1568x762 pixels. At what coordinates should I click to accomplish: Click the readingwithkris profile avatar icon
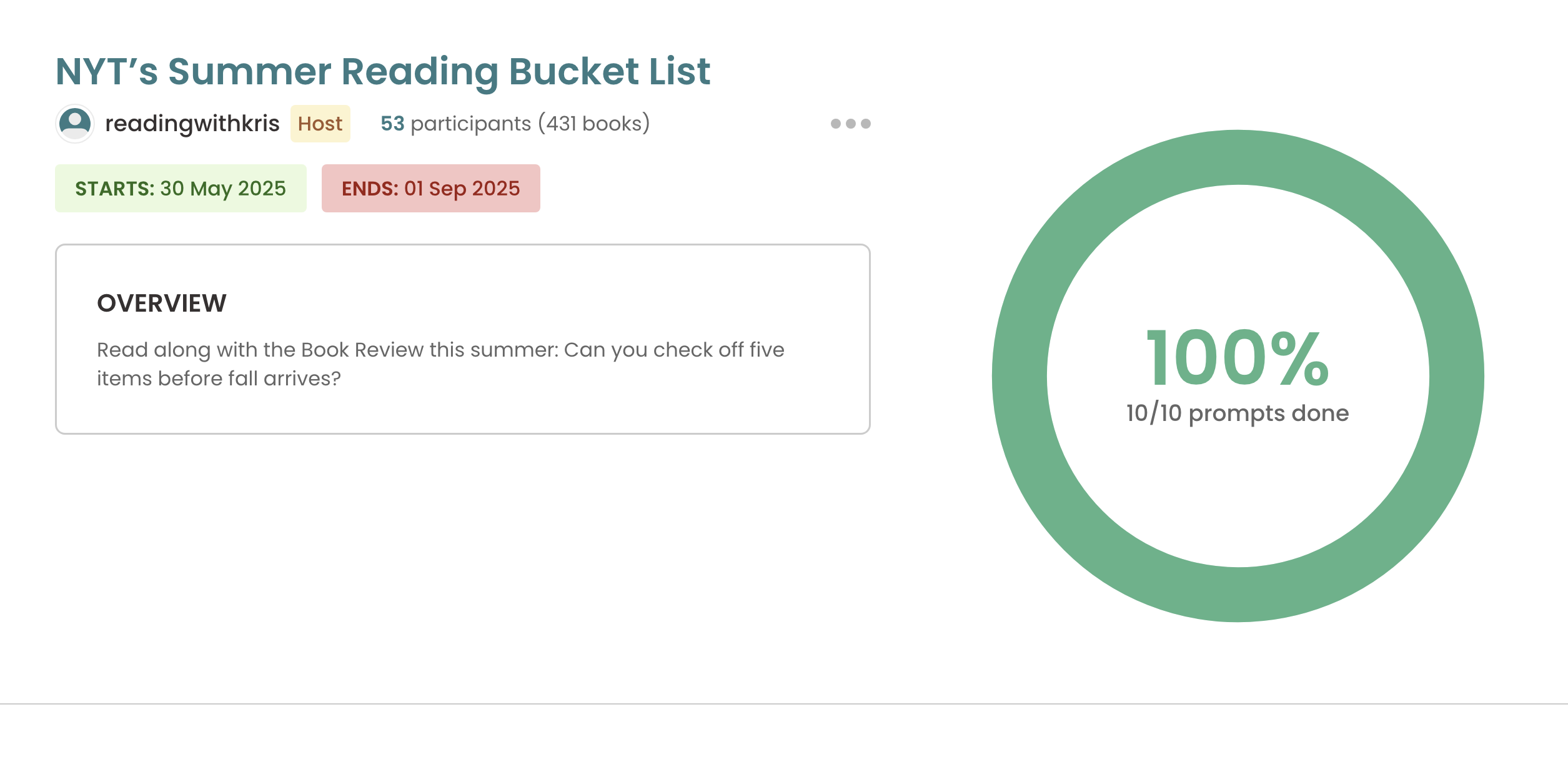coord(75,124)
